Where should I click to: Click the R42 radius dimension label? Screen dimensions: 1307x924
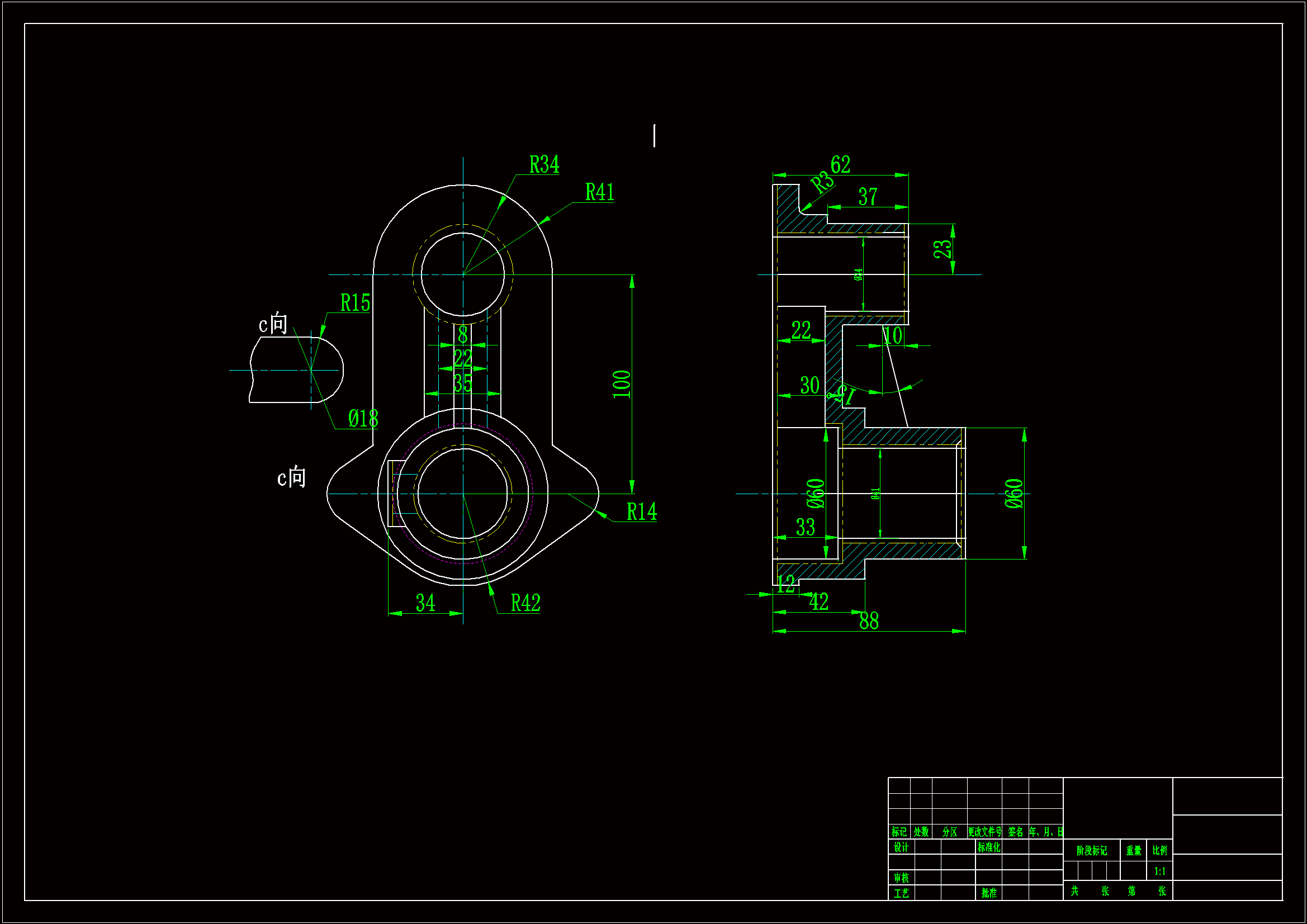pyautogui.click(x=525, y=603)
